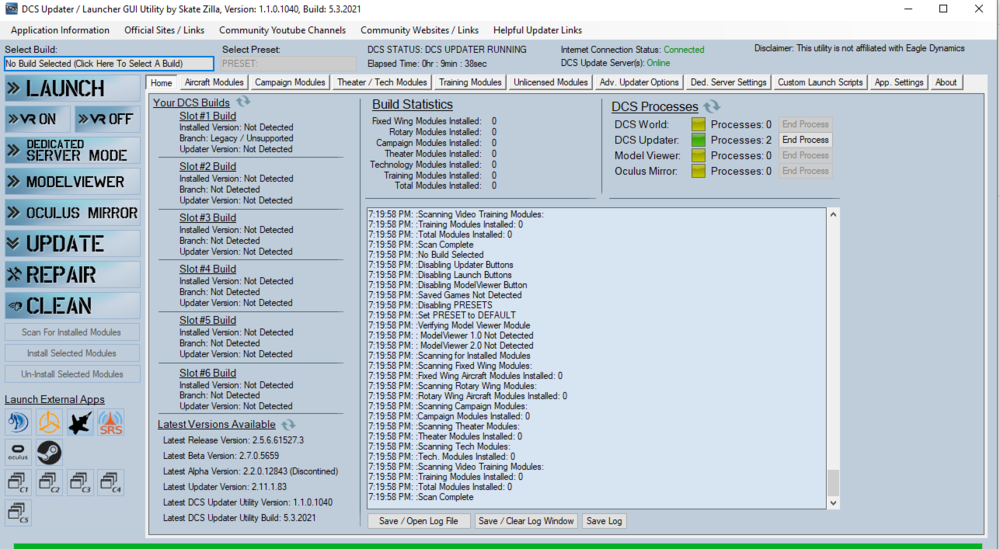Select the Slot #5 Build link
This screenshot has height=549, width=1000.
pyautogui.click(x=207, y=320)
